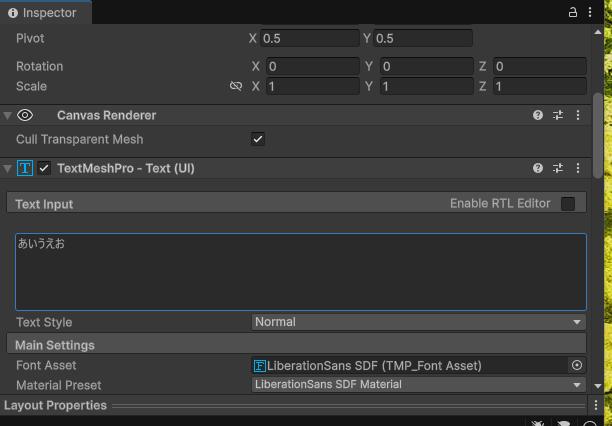Open Canvas Renderer help reference icon

point(538,116)
